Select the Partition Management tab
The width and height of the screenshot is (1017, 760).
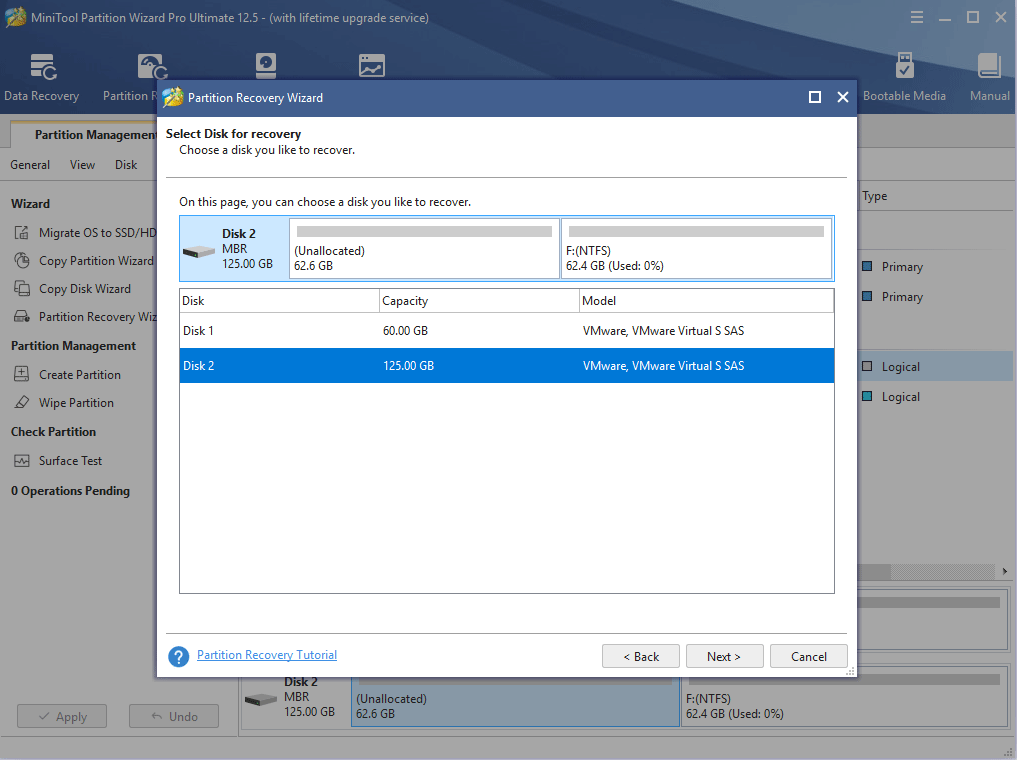click(84, 135)
